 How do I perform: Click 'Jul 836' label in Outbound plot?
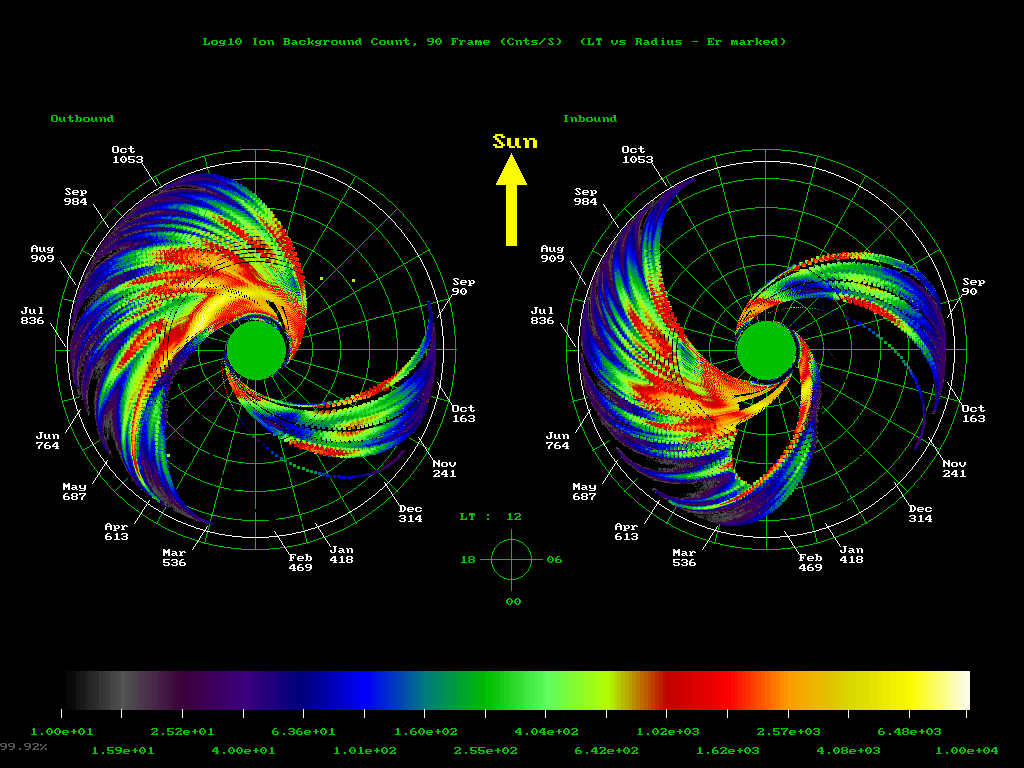tap(32, 315)
